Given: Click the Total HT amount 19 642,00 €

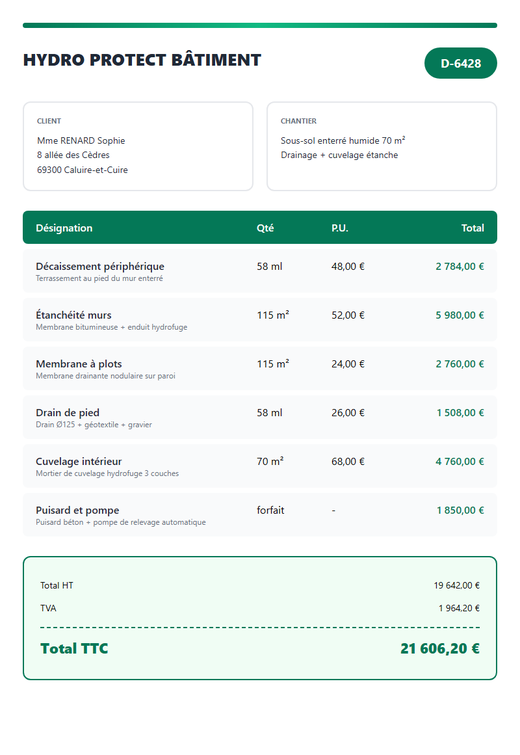Looking at the screenshot, I should tap(456, 586).
